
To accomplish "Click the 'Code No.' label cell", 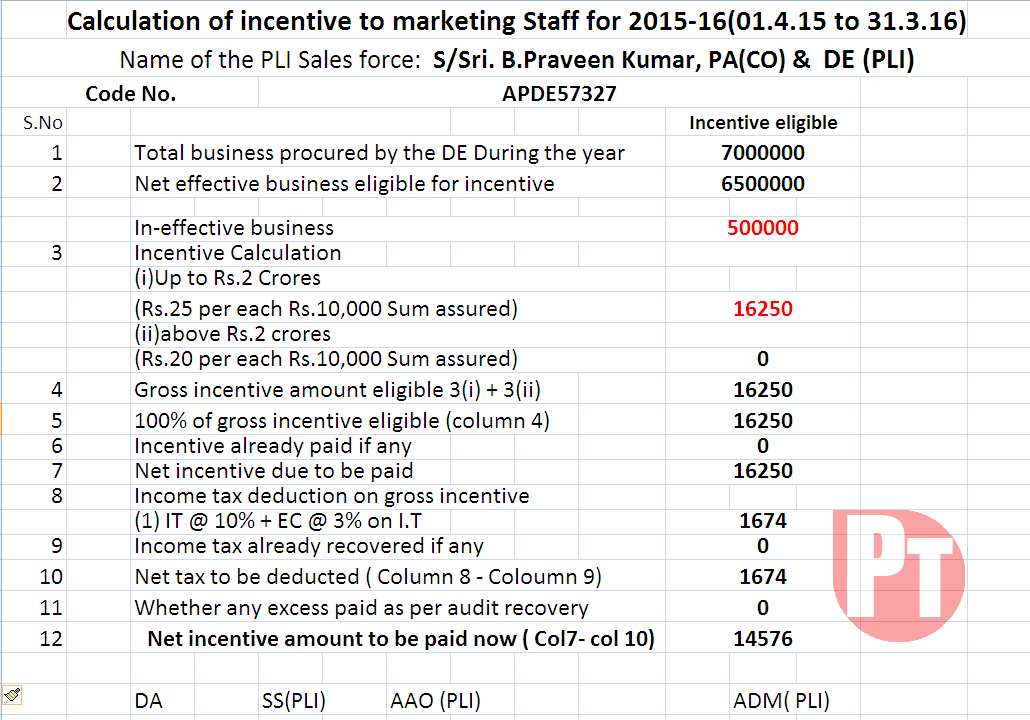I will click(x=130, y=93).
